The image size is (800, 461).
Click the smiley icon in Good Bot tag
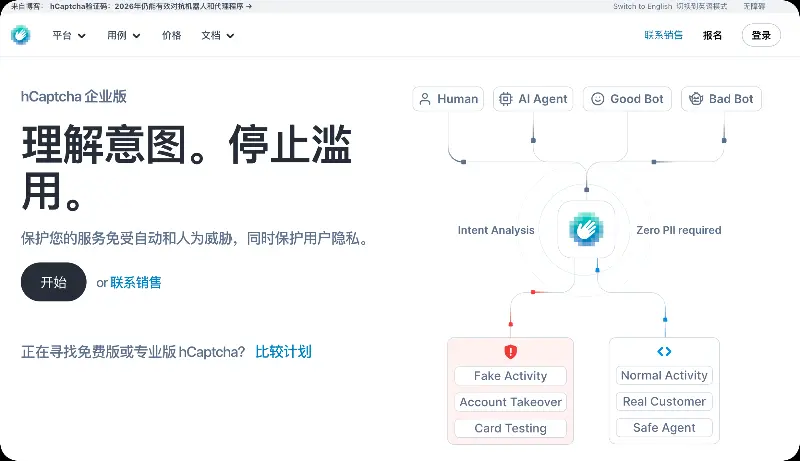(x=597, y=99)
